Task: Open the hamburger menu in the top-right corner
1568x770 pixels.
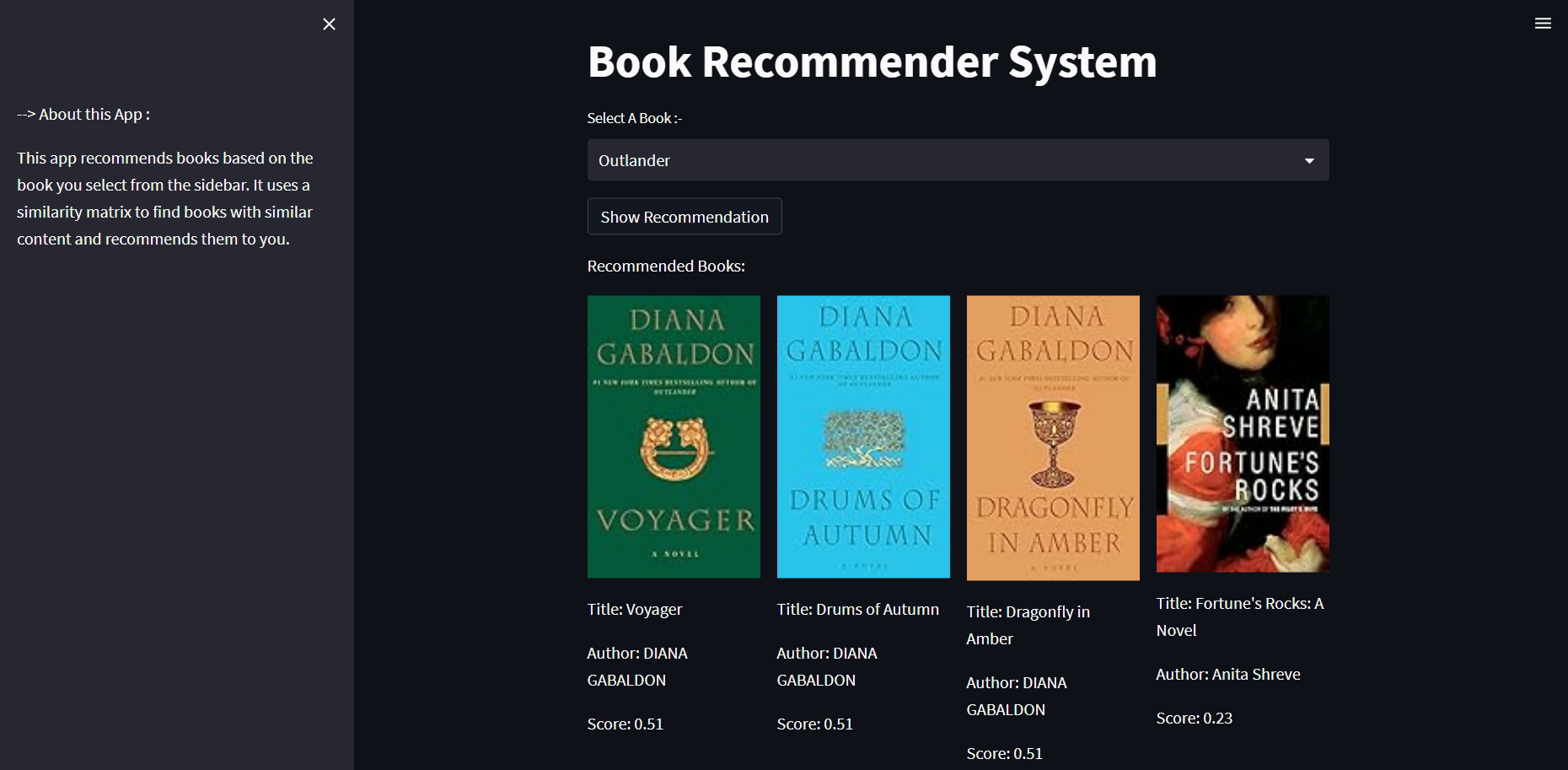Action: pos(1543,23)
